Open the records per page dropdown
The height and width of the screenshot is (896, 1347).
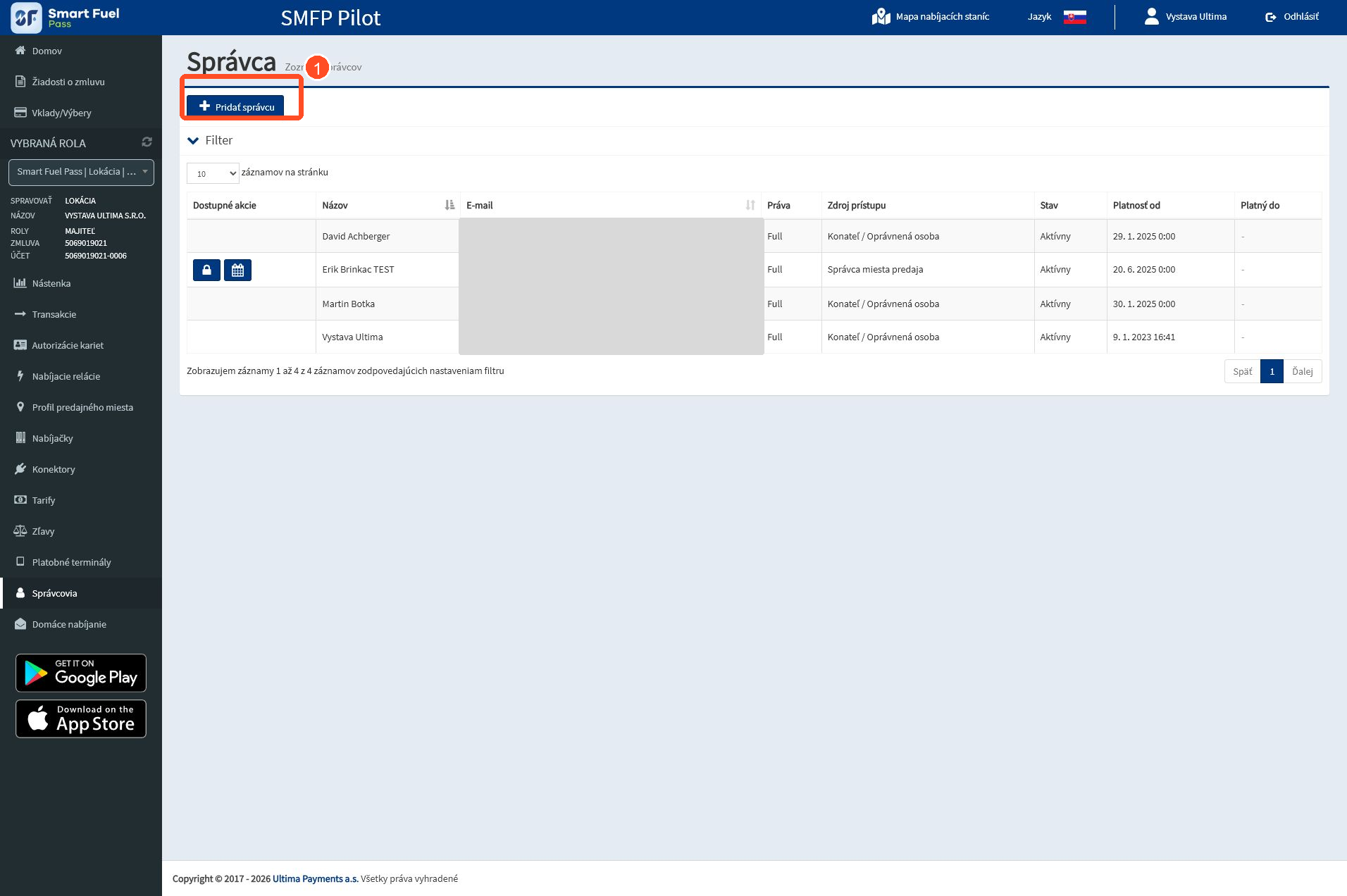[x=213, y=173]
